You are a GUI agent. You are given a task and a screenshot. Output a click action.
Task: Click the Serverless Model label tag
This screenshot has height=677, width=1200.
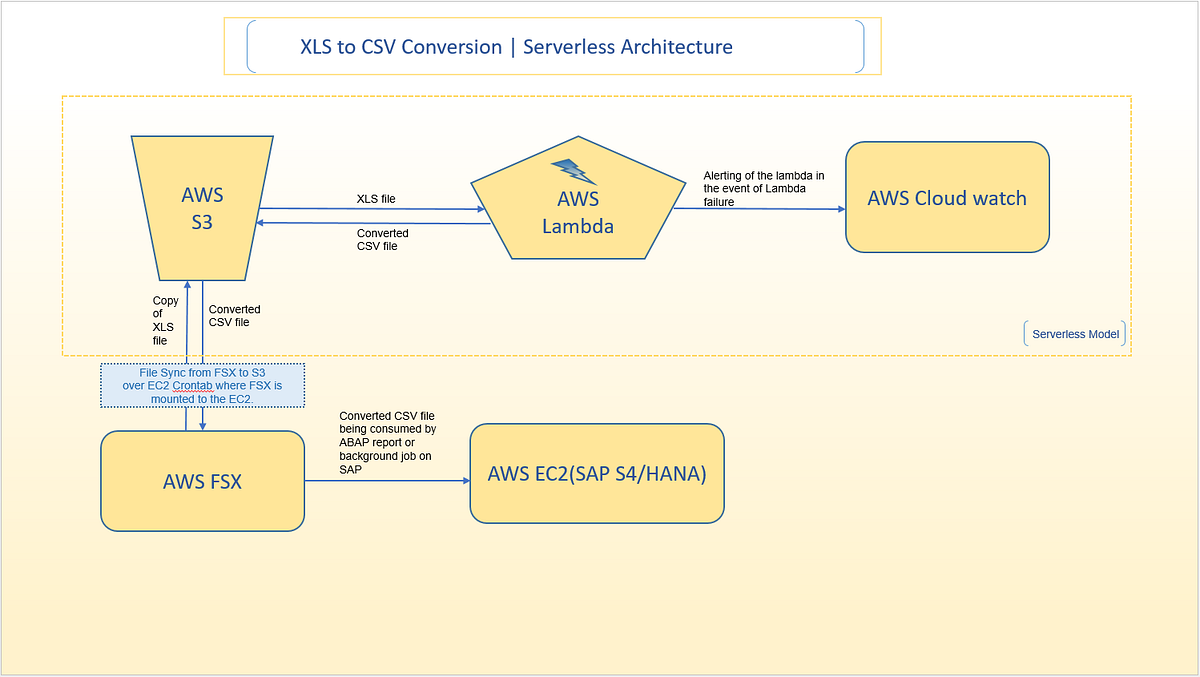click(1074, 333)
